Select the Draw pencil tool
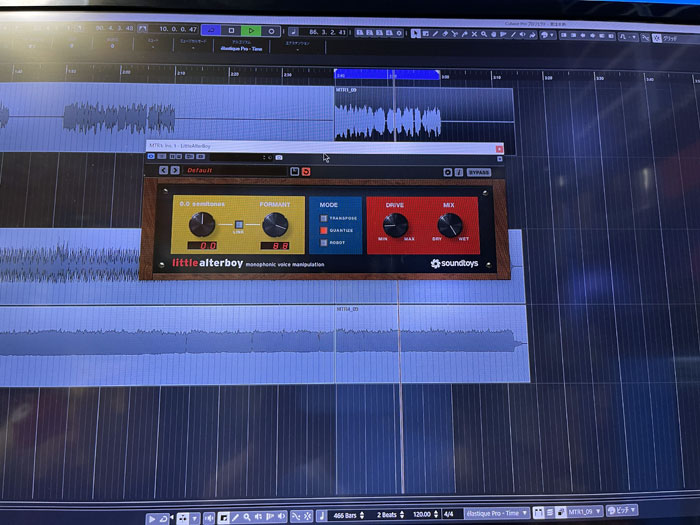Viewport: 700px width, 525px height. (435, 34)
